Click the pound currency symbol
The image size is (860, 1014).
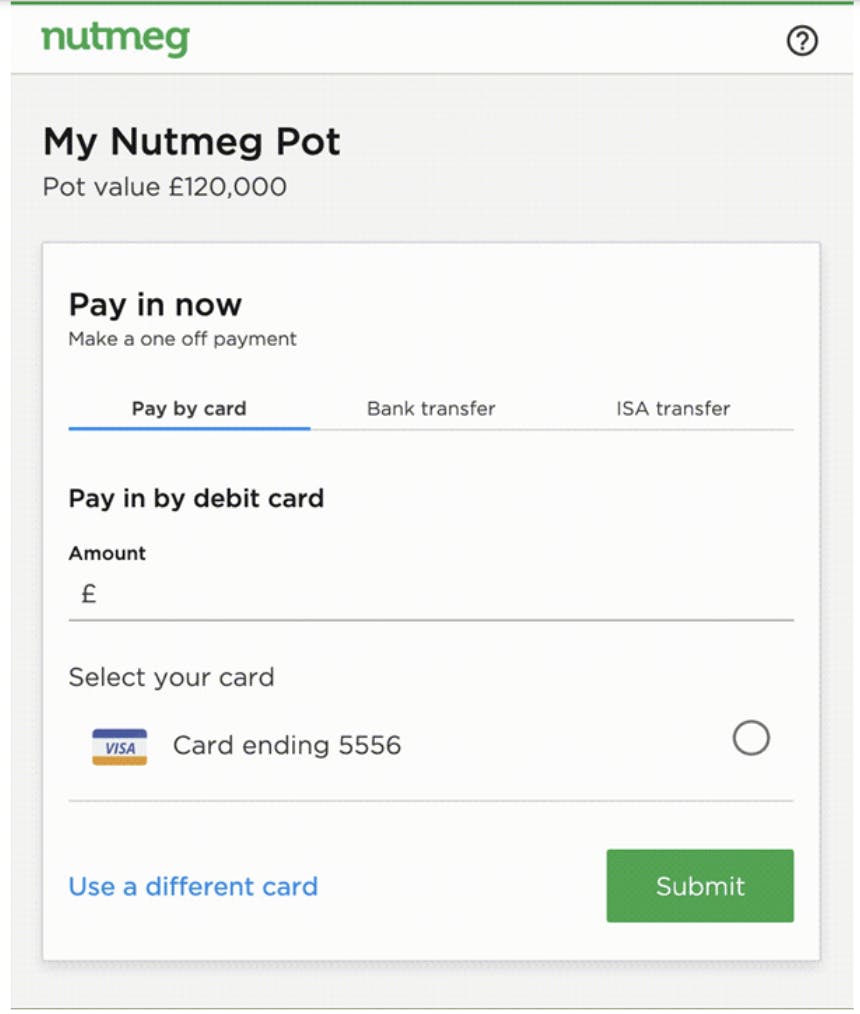89,594
